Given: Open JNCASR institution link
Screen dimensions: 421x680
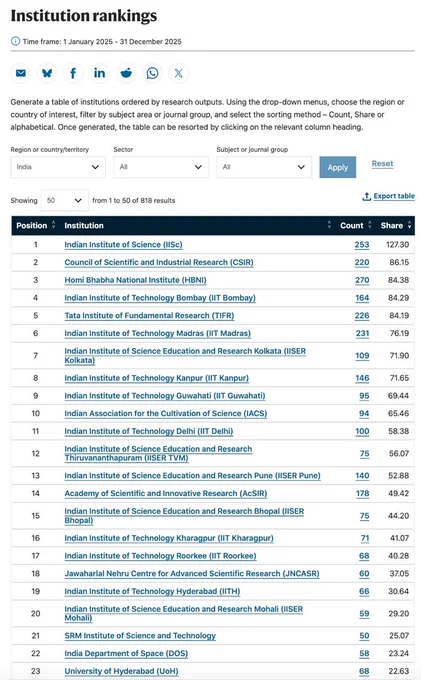Looking at the screenshot, I should point(192,574).
